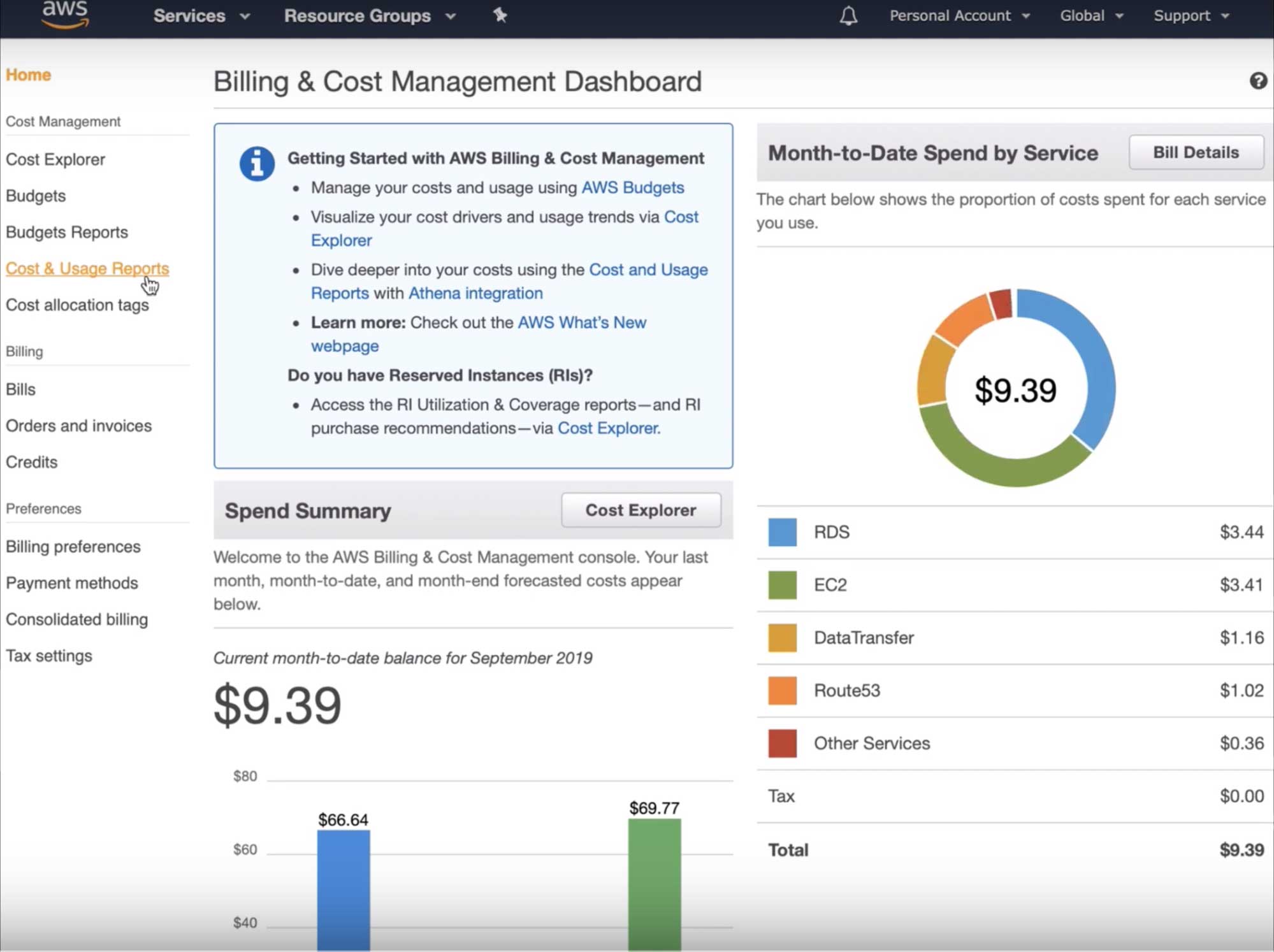Open the Resource Groups dropdown
The width and height of the screenshot is (1274, 952).
(370, 15)
